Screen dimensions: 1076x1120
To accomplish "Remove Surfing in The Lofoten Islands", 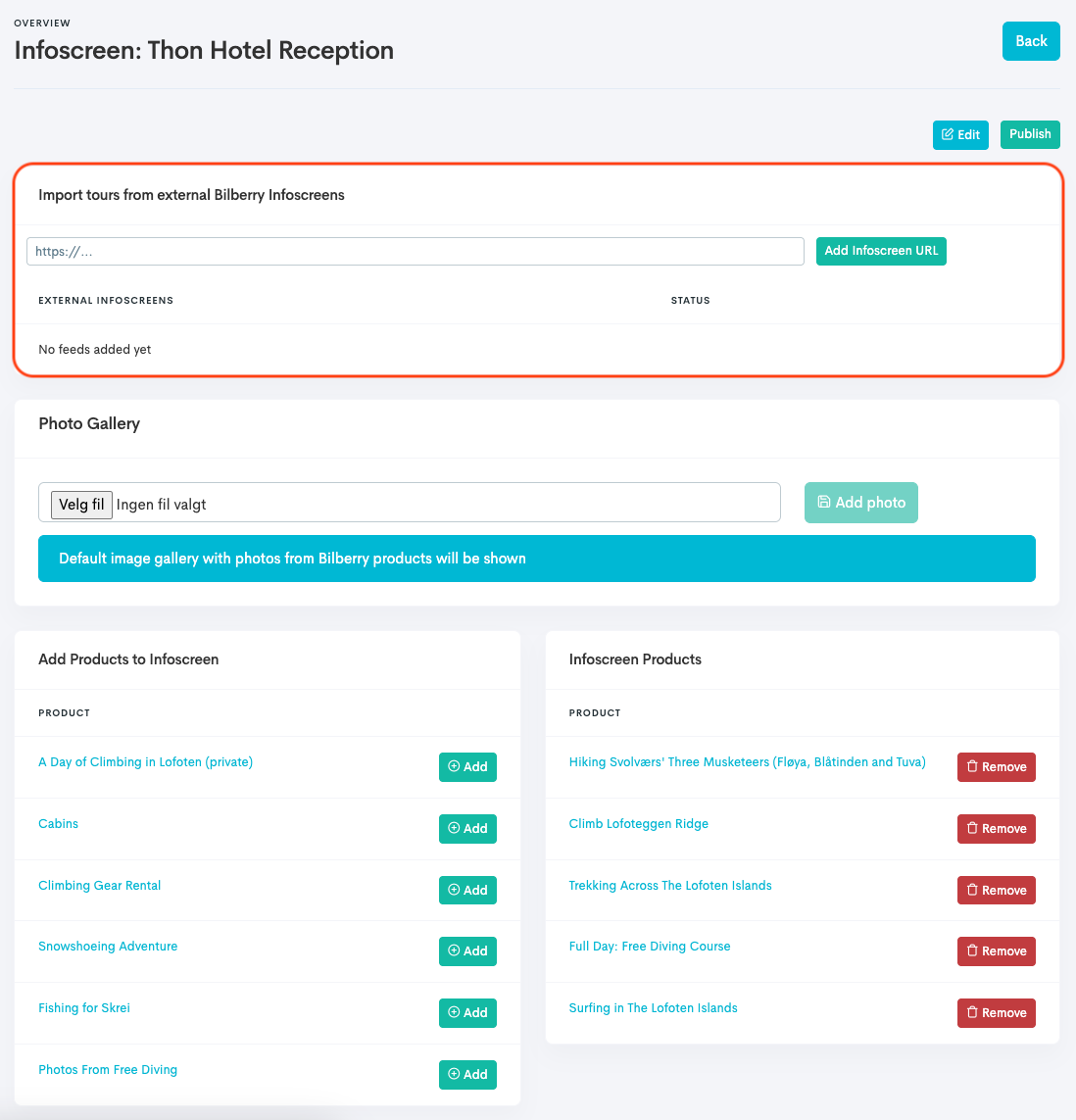I will click(x=996, y=1013).
